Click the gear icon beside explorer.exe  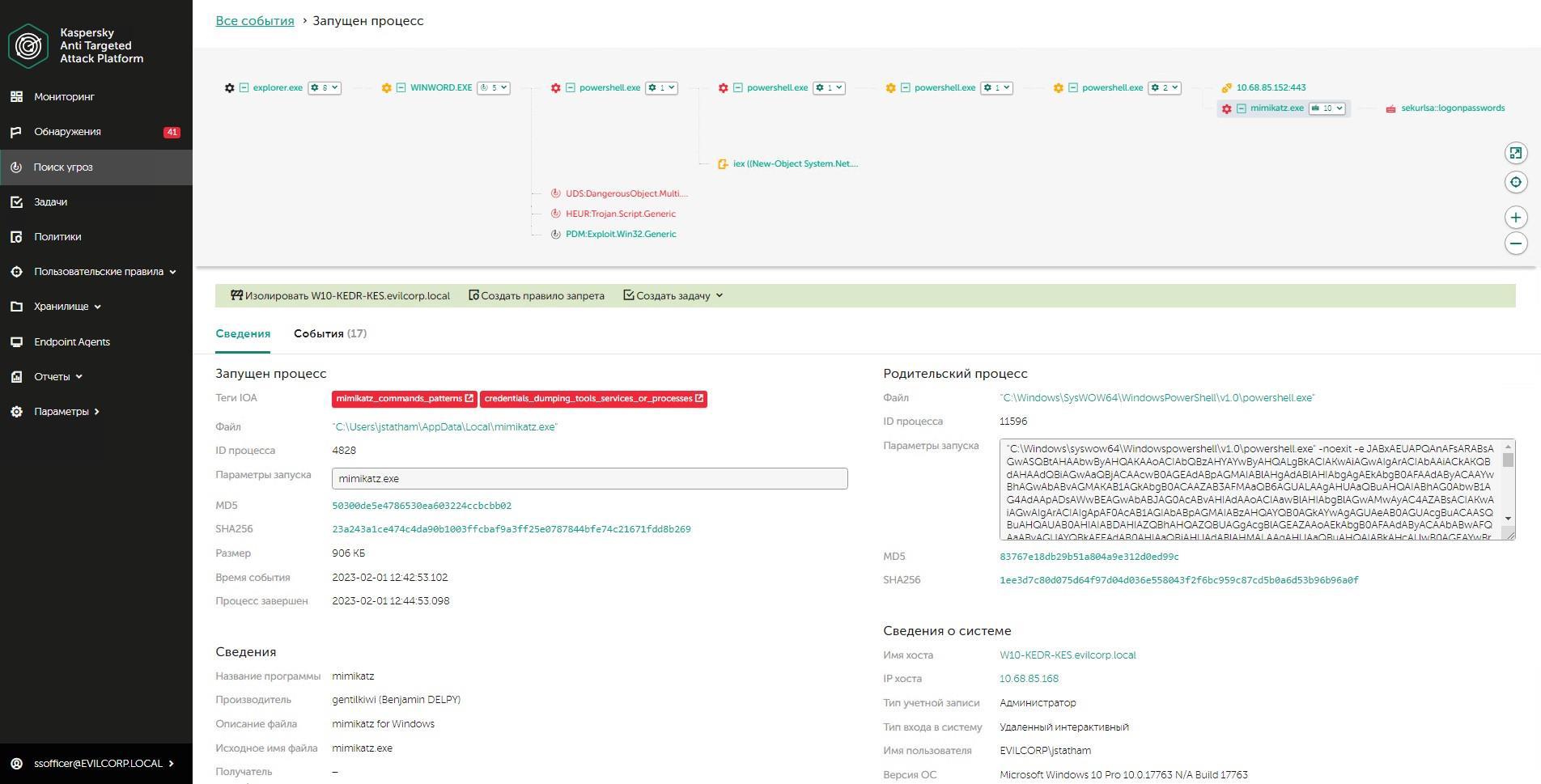tap(229, 88)
